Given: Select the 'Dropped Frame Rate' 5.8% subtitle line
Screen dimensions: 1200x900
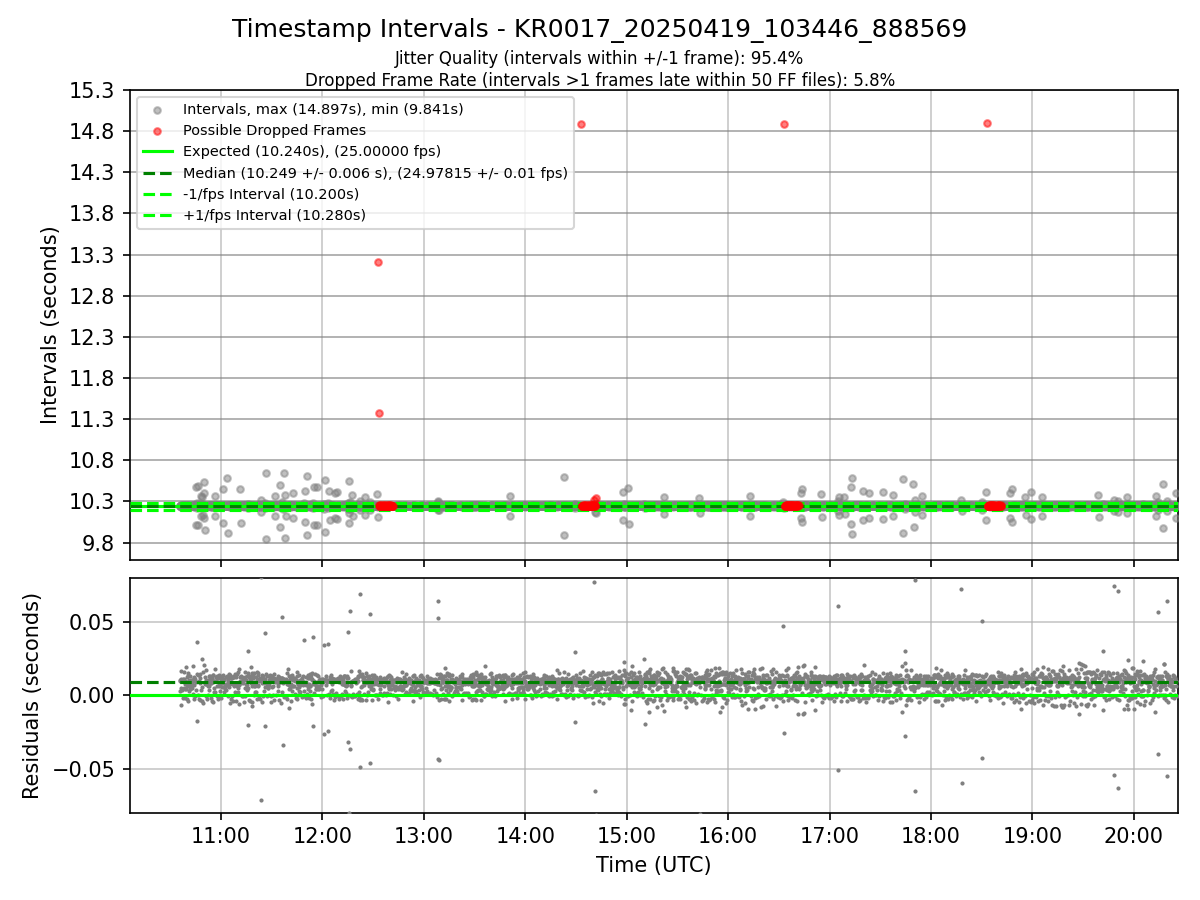Looking at the screenshot, I should pyautogui.click(x=599, y=80).
